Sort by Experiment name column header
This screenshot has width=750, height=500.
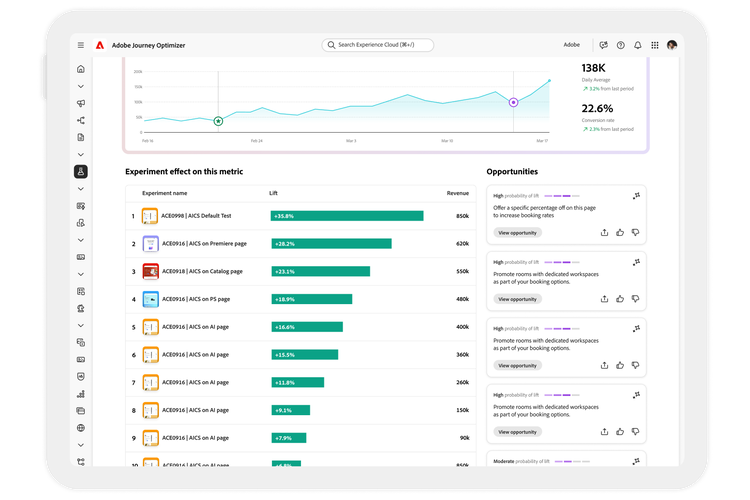pyautogui.click(x=165, y=193)
